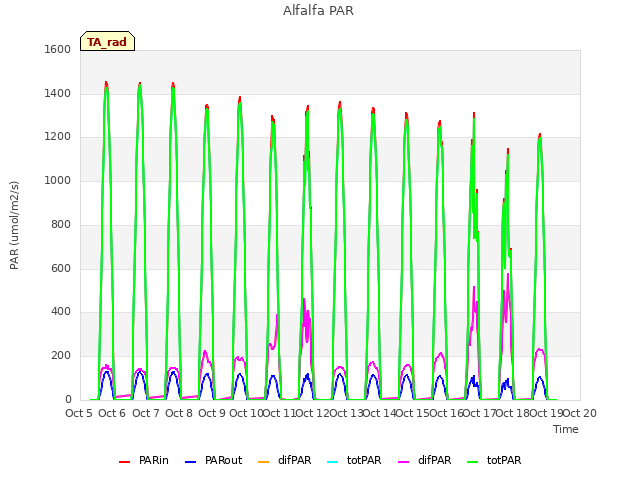The image size is (640, 480).
Task: Click the PARin legend label
Action: point(153,460)
